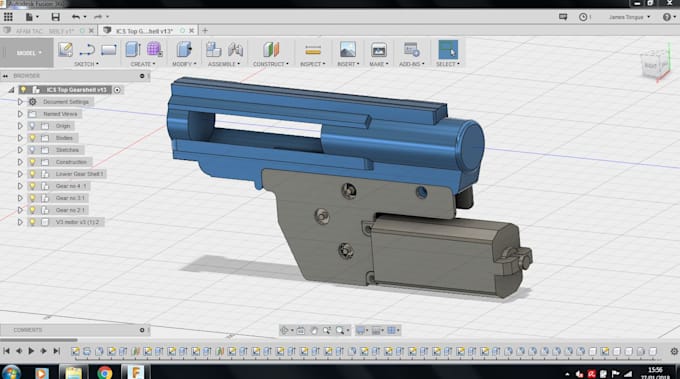
Task: Hide the Lower Gear Shell component
Action: pos(32,174)
